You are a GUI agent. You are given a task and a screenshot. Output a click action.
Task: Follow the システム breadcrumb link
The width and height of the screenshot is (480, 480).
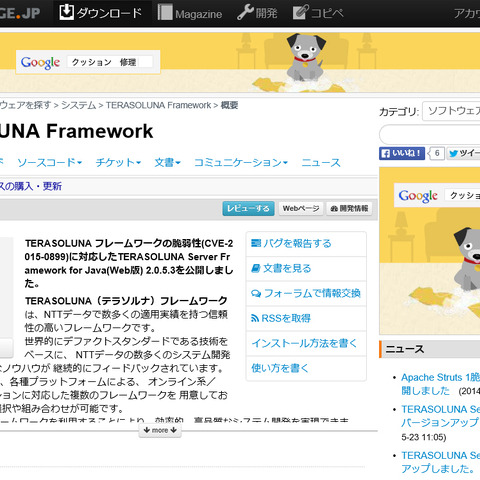(x=79, y=105)
